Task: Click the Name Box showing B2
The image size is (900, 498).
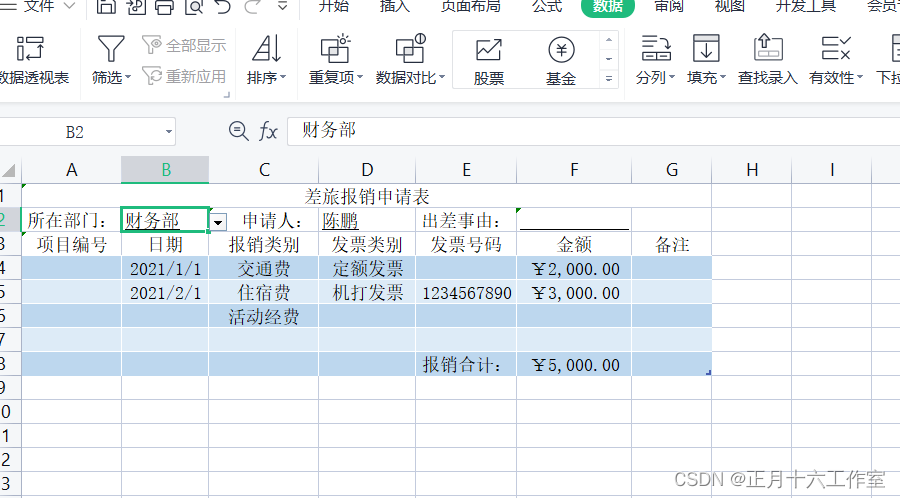Action: pos(75,132)
